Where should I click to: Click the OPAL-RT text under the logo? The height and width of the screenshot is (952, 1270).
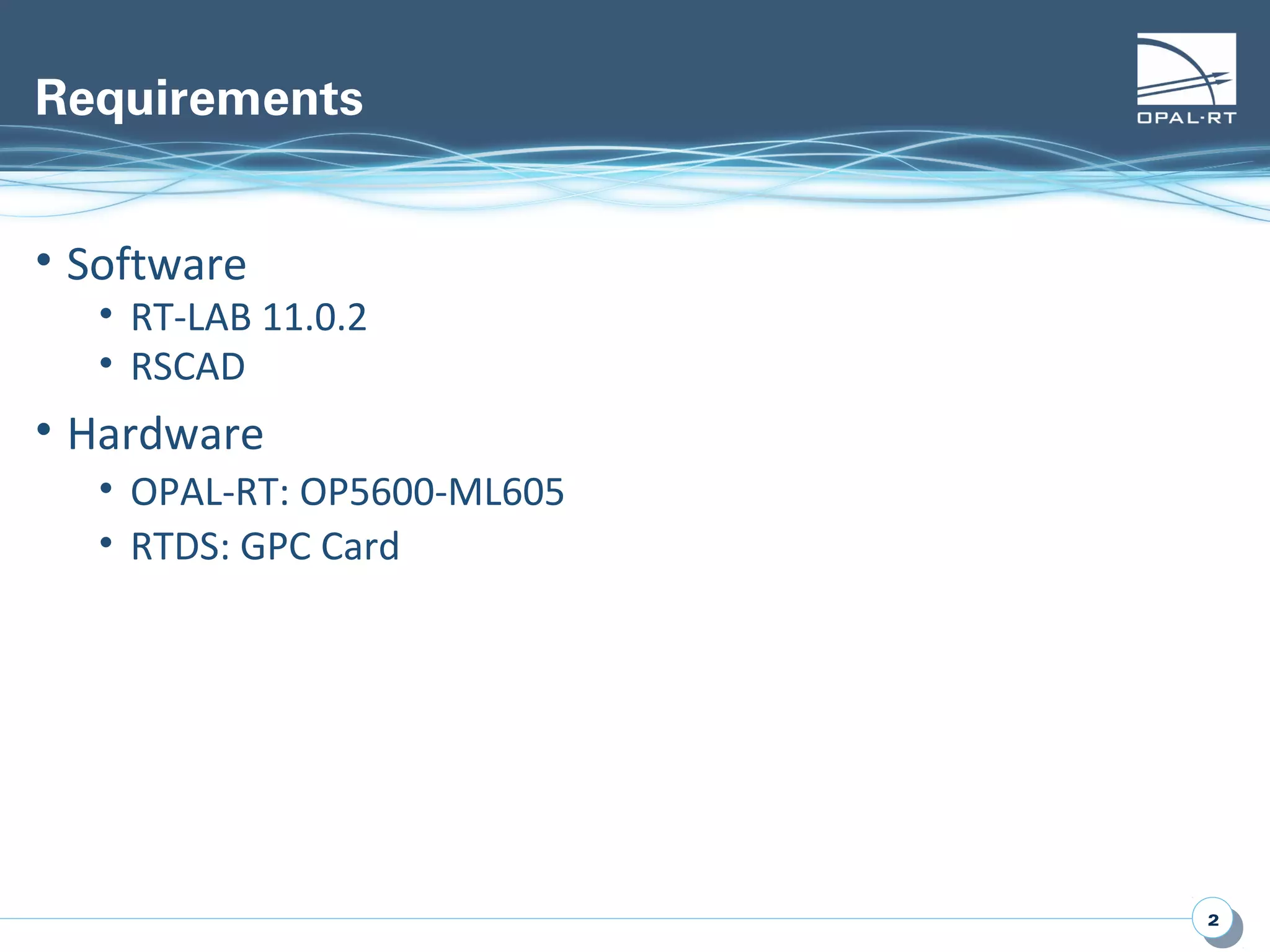pyautogui.click(x=1186, y=118)
